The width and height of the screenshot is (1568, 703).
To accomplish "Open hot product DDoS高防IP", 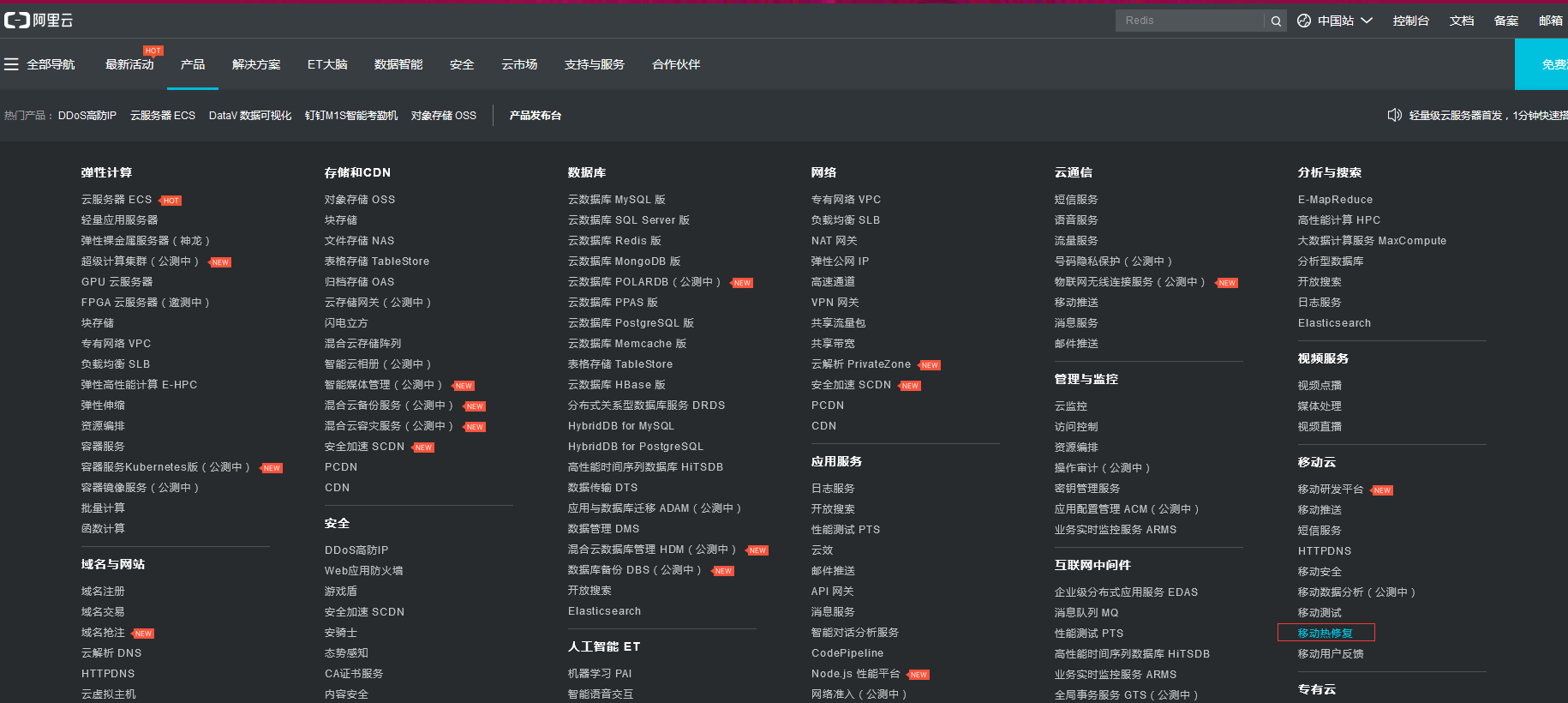I will point(87,116).
